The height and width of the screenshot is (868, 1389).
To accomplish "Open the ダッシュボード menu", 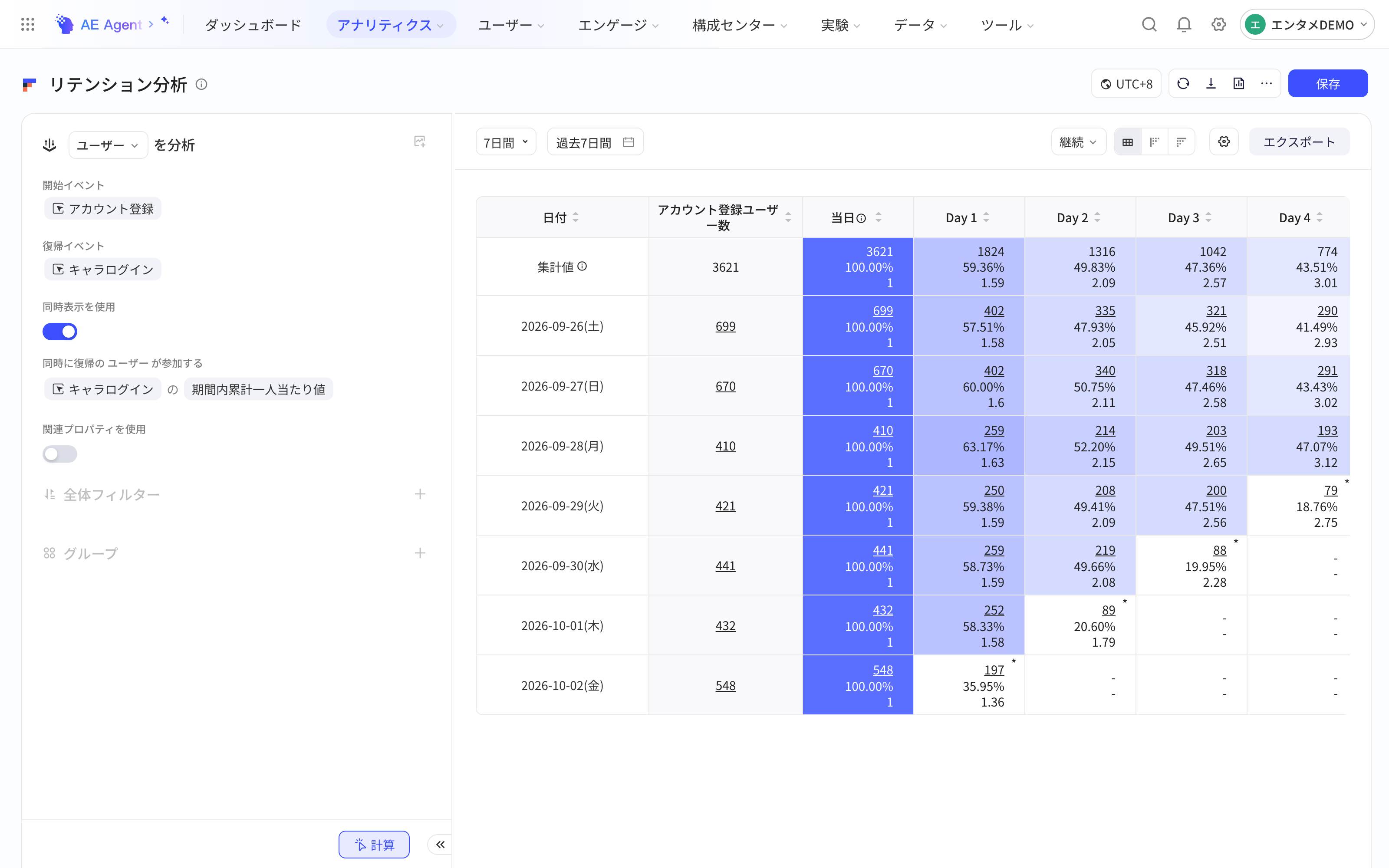I will coord(253,25).
